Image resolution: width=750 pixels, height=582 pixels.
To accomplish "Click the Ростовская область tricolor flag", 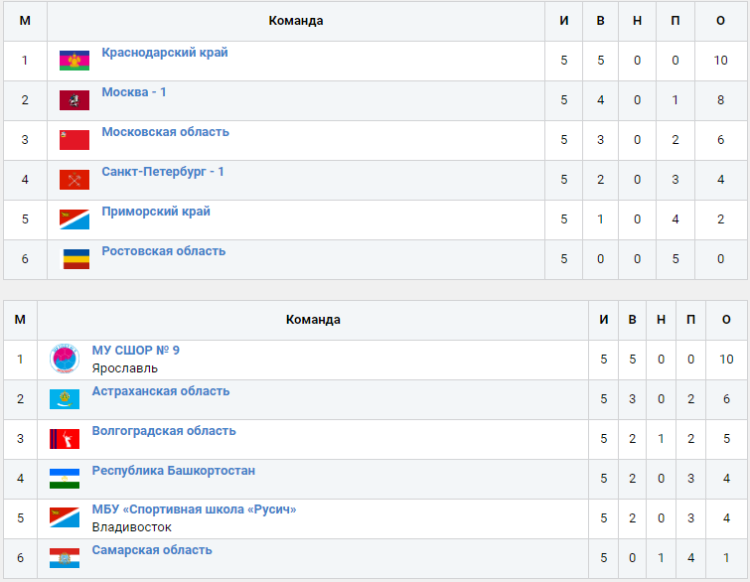I will [76, 259].
